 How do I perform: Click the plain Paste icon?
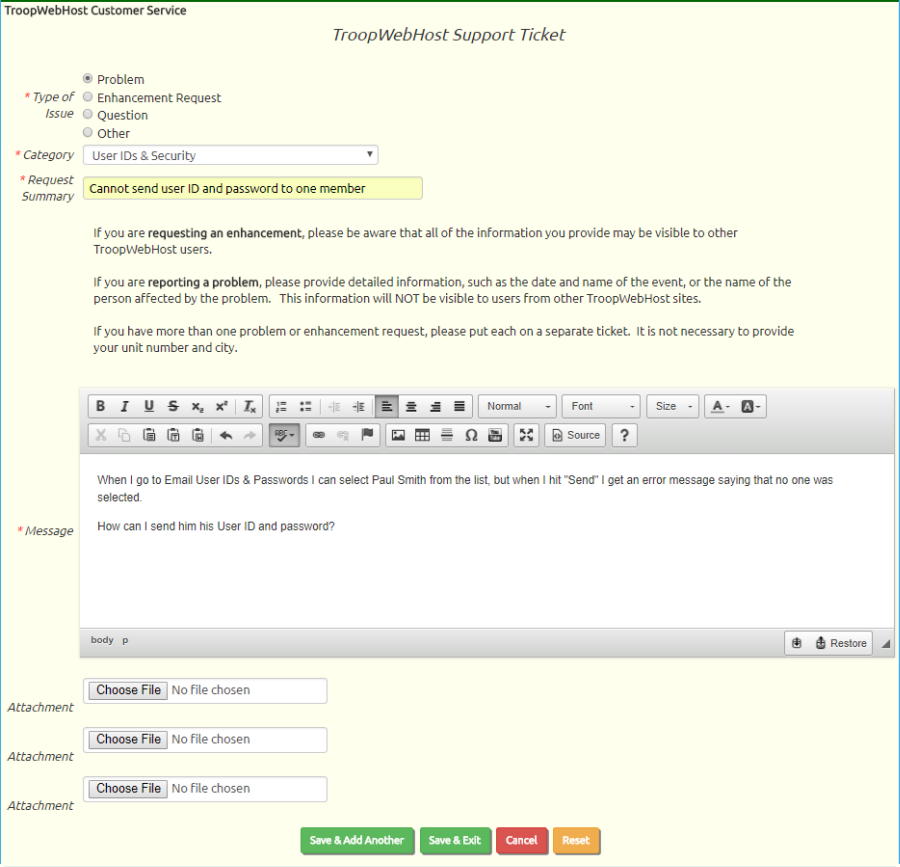[x=149, y=435]
